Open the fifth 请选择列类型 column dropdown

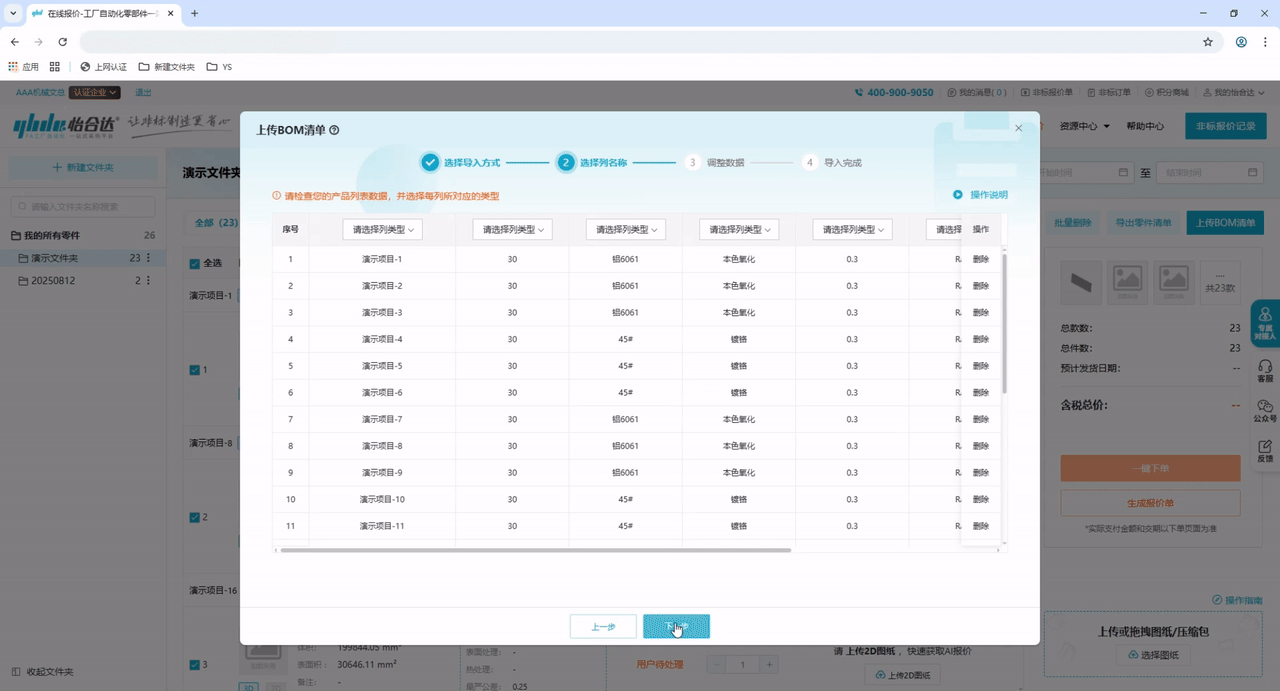(x=851, y=230)
